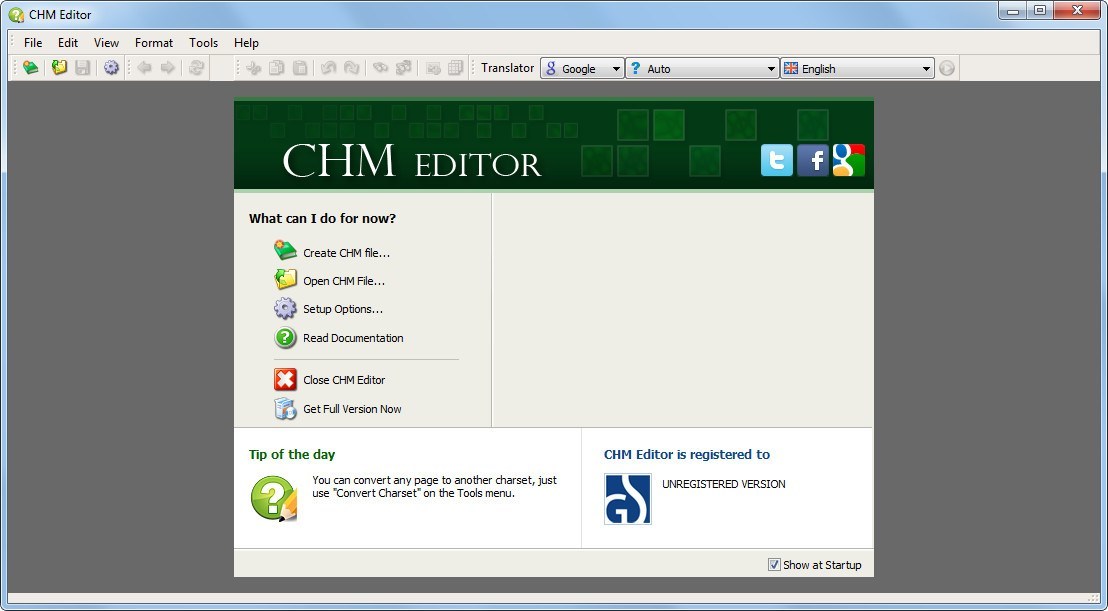Click the 'Close CHM Editor' link
Image resolution: width=1108 pixels, height=611 pixels.
tap(344, 380)
